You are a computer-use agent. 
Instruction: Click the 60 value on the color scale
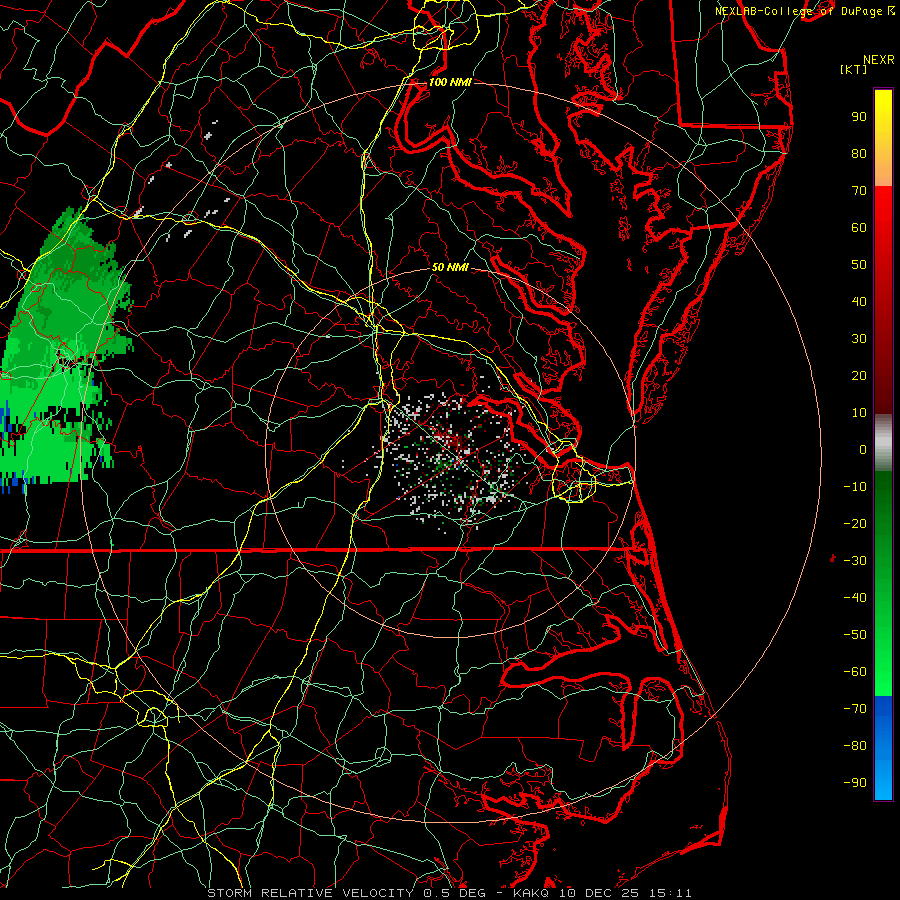[859, 227]
